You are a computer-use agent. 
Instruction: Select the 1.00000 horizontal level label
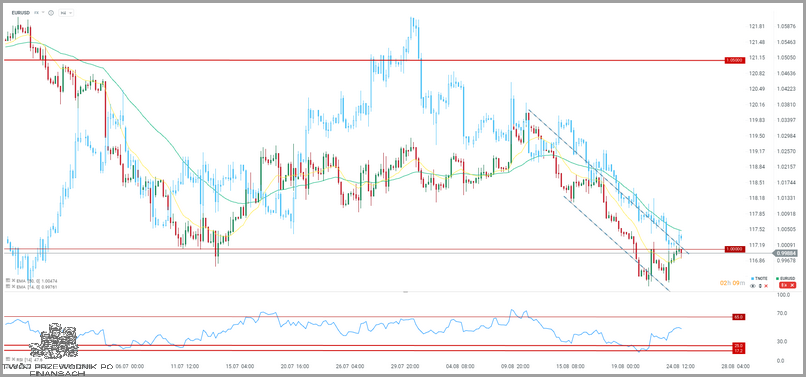[x=735, y=249]
